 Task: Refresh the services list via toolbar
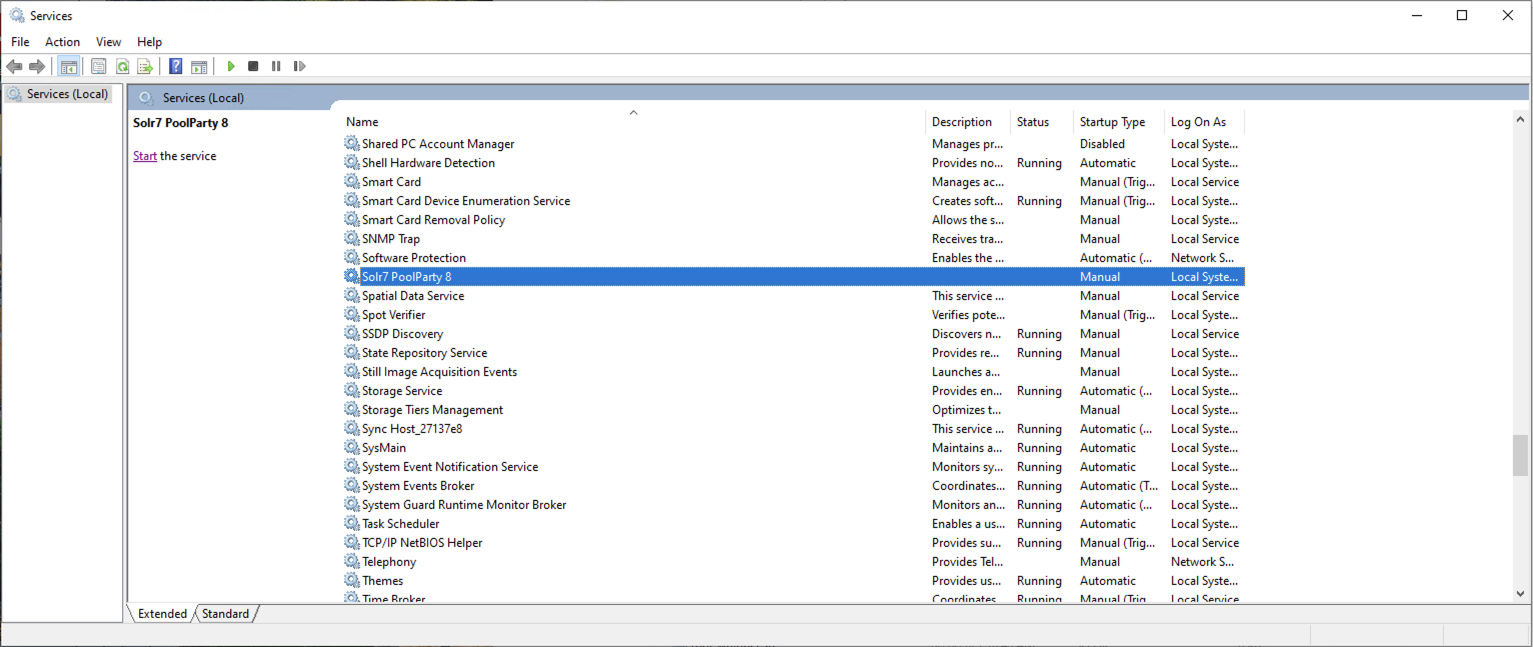tap(122, 66)
